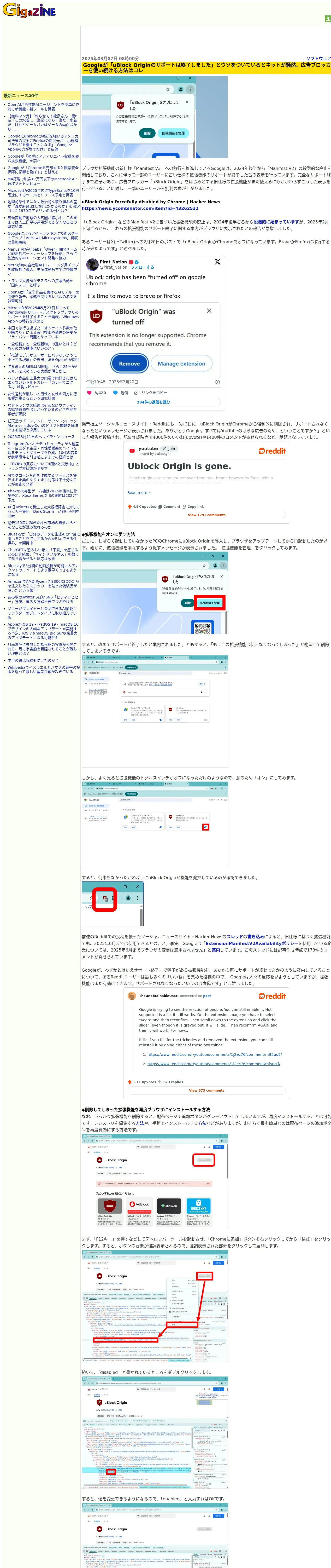Sidebar: open 2025年3月11日のヘッドラインニュース
The height and width of the screenshot is (1568, 331).
coord(41,436)
